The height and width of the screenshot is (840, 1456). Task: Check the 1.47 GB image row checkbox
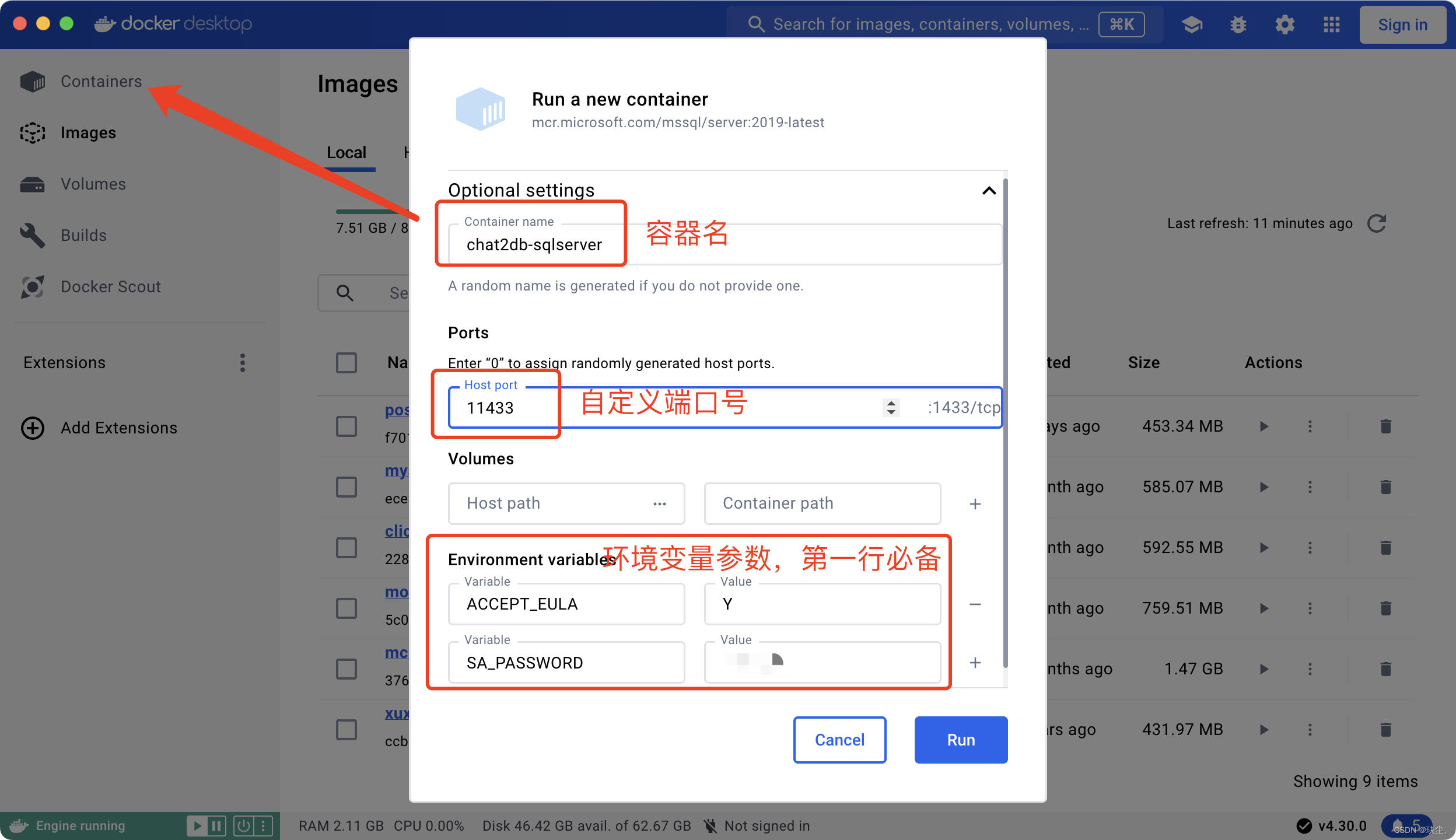coord(346,669)
